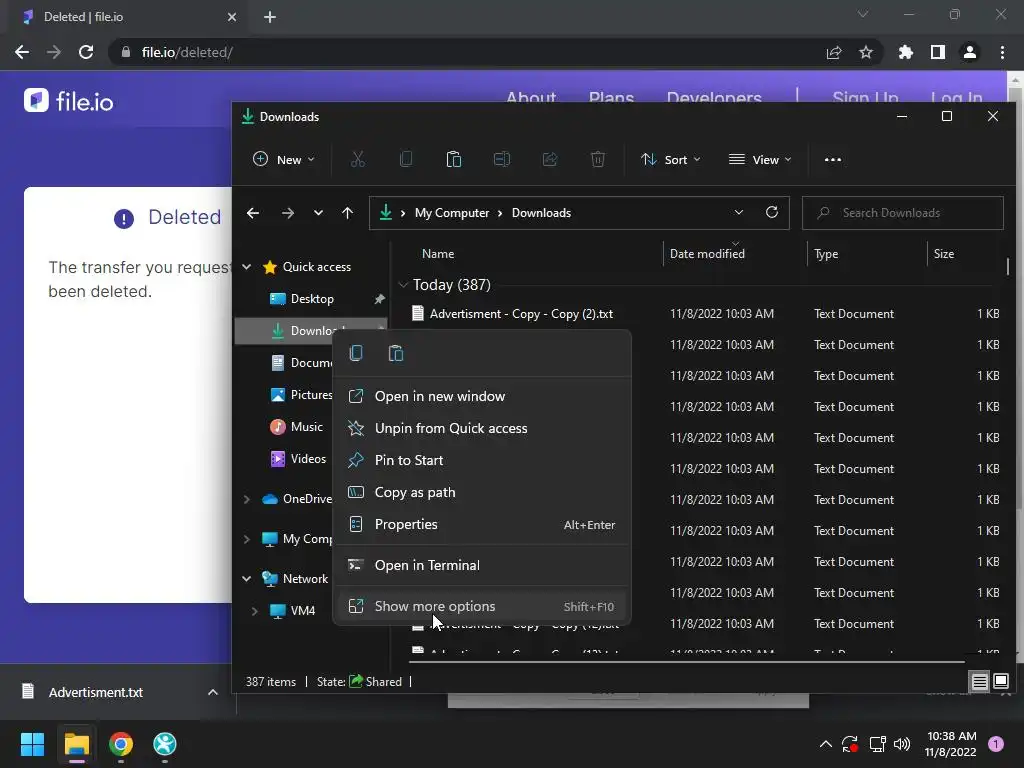Go up one folder level in Explorer
Screen dimensions: 1024x768
tap(347, 213)
